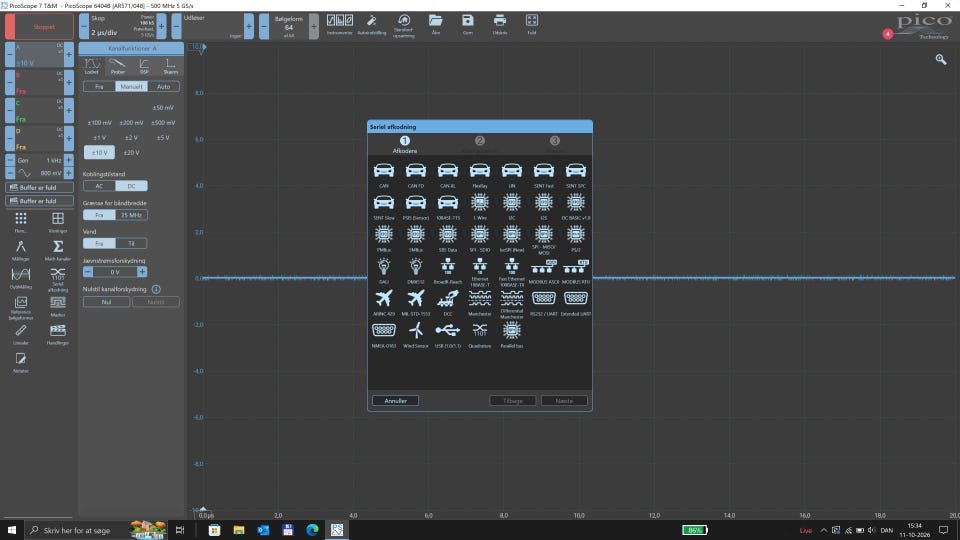Choose the Parallel bus decoder
Image resolution: width=960 pixels, height=540 pixels.
point(512,331)
